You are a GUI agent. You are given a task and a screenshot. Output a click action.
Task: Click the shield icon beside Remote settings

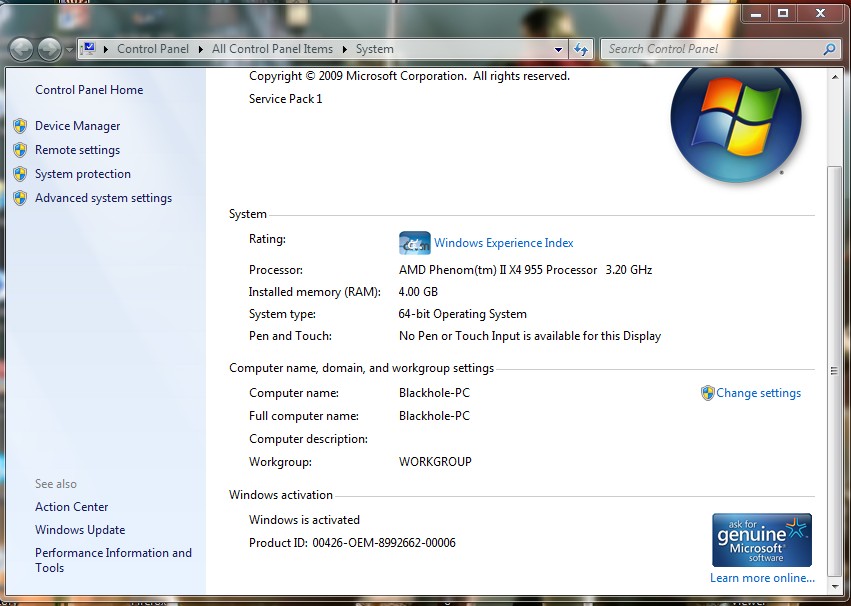click(x=20, y=150)
